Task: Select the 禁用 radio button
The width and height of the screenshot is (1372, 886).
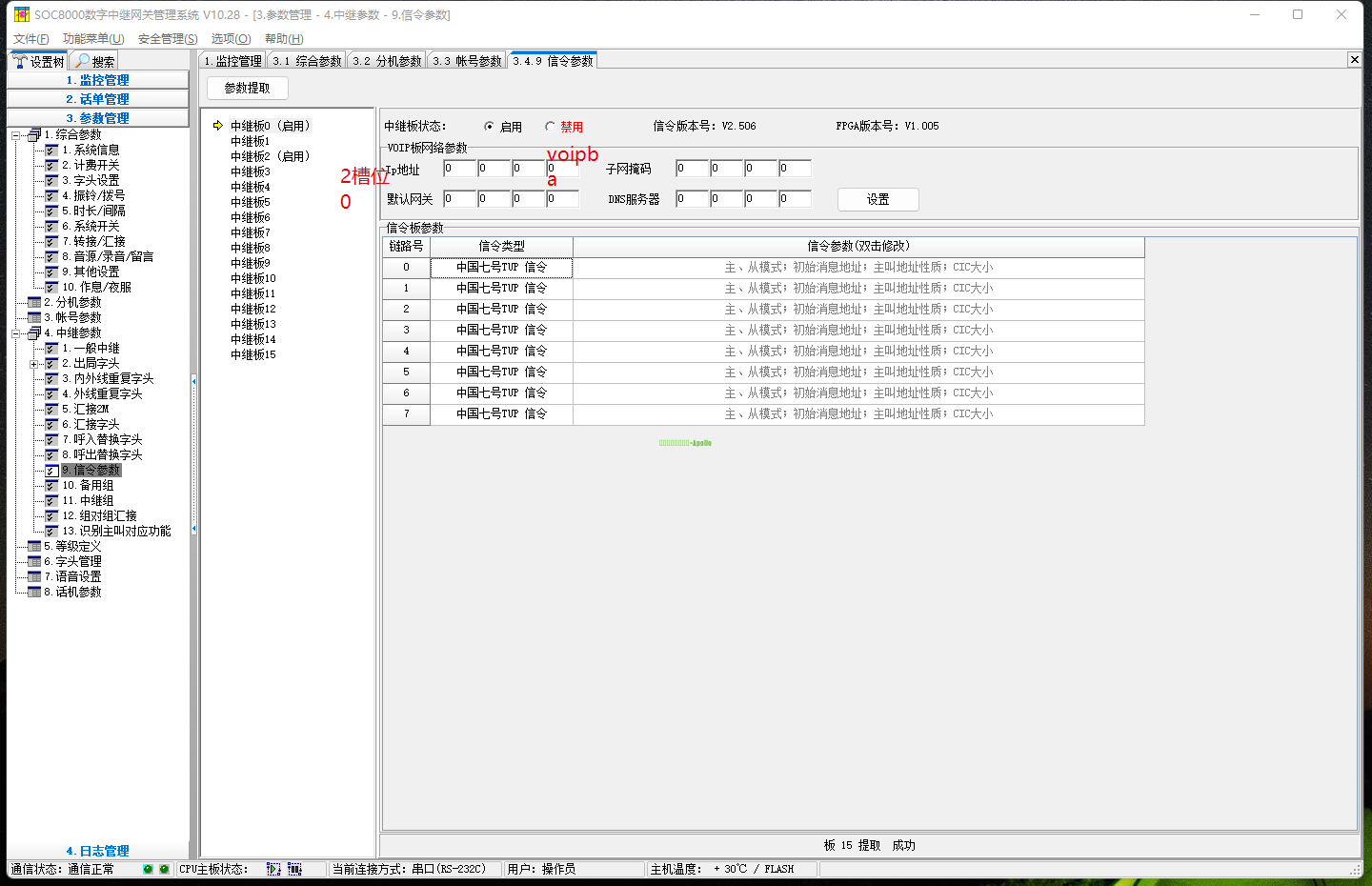Action: click(550, 127)
